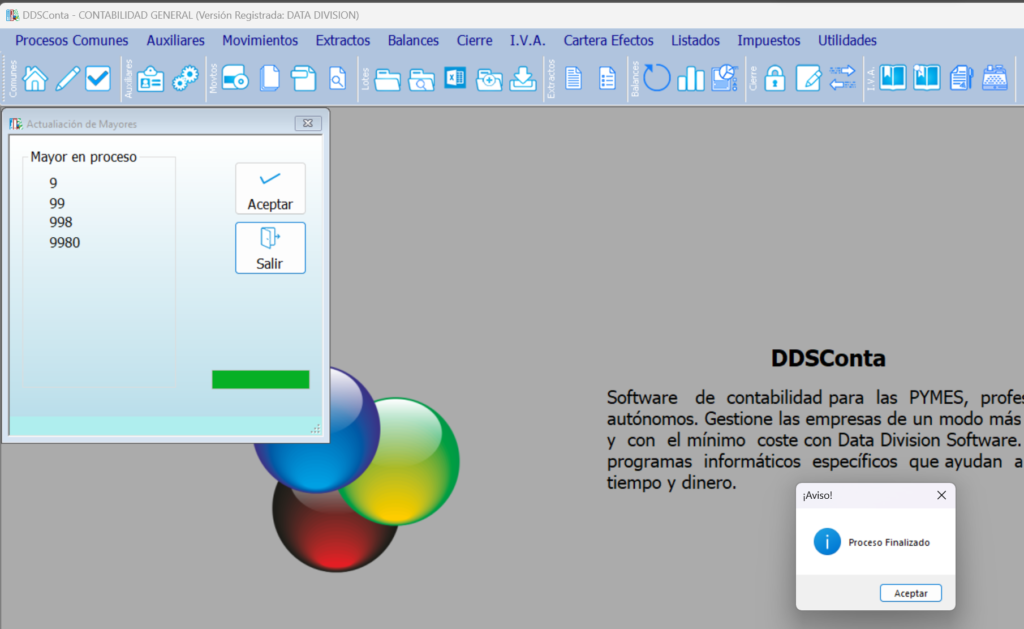Click the document search icon in Movtos
The width and height of the screenshot is (1024, 629).
[337, 78]
